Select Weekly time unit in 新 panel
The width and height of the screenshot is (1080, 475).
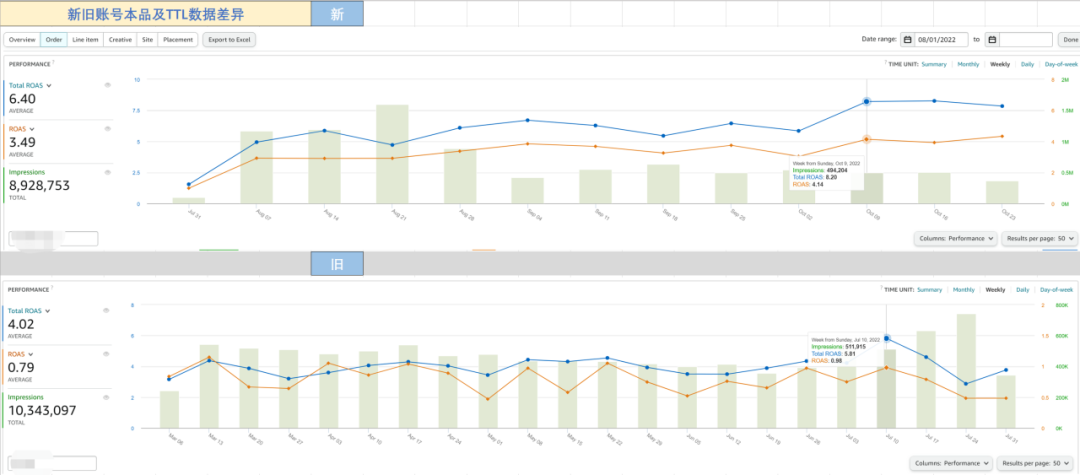(1000, 64)
